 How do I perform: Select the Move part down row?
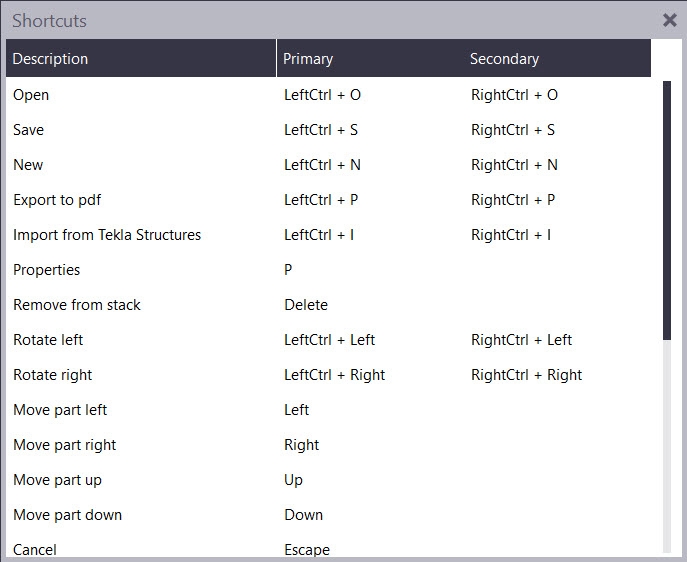[67, 515]
